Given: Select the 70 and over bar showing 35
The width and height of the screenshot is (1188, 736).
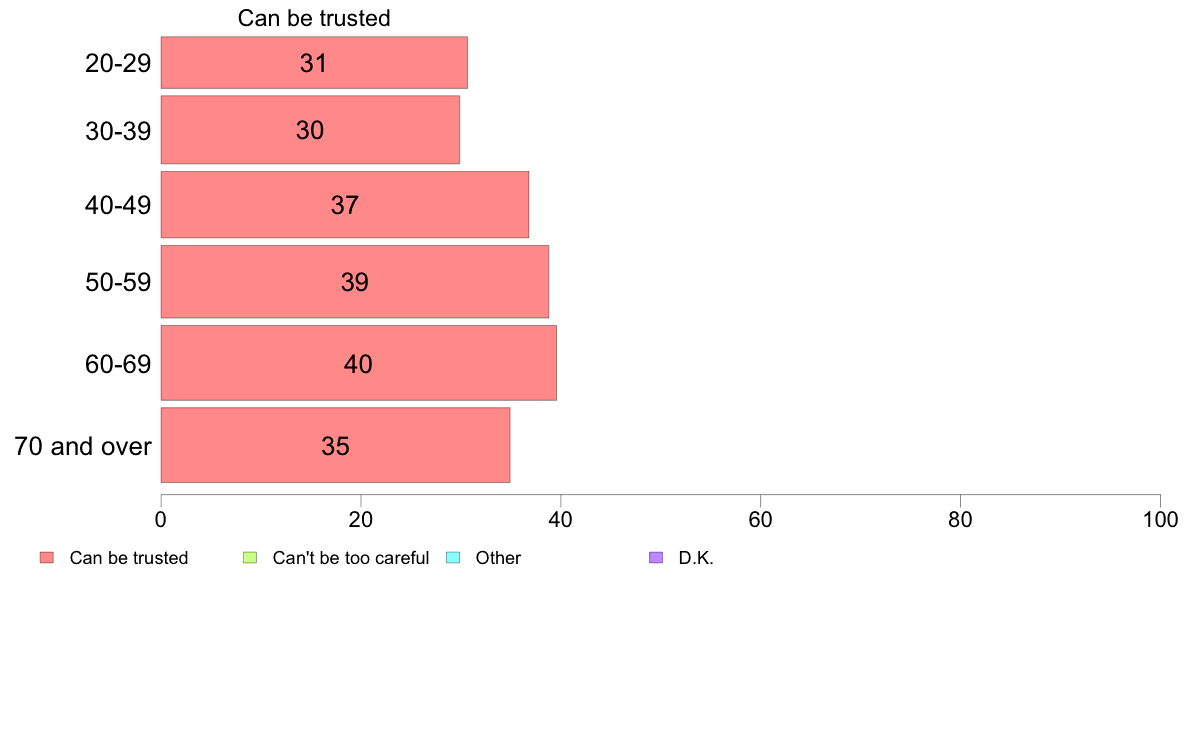Looking at the screenshot, I should (x=336, y=445).
